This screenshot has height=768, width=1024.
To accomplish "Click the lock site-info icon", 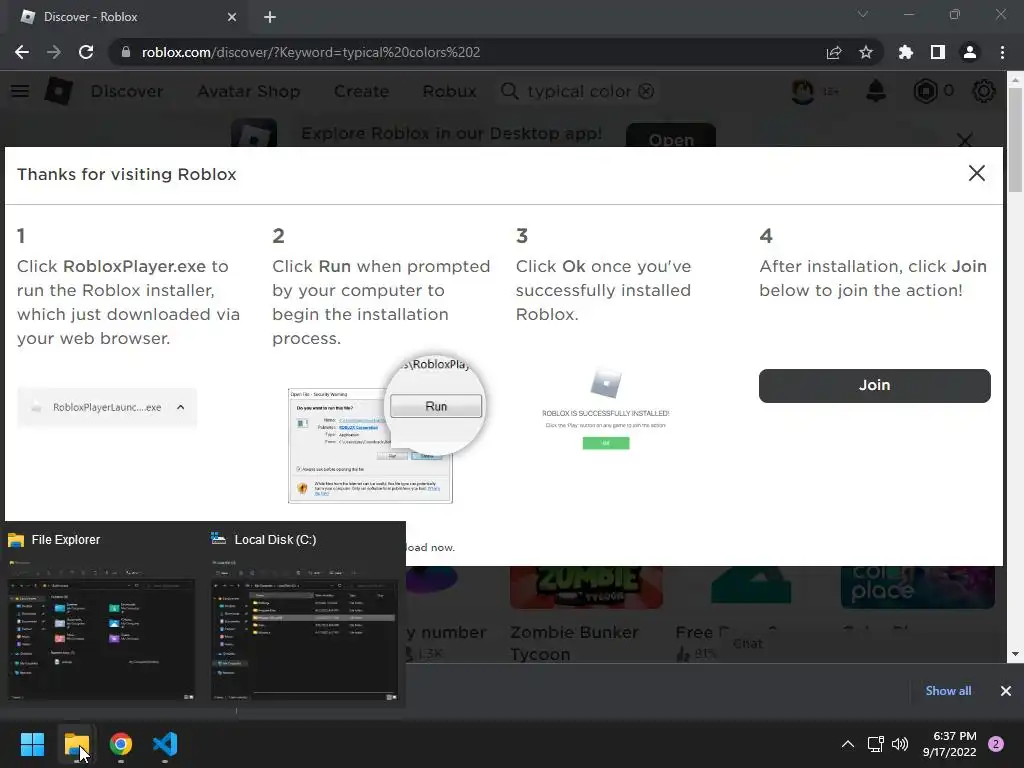I will 125,52.
